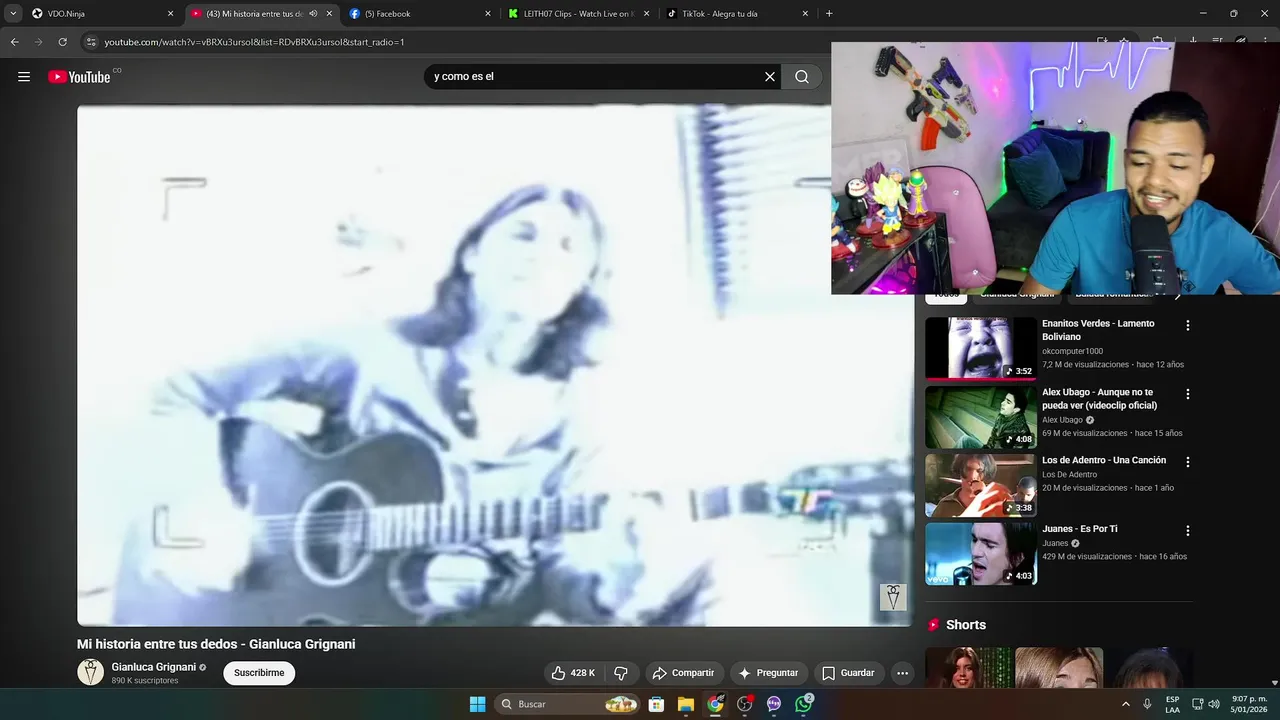Close the VDO.Ninja tab
1280x720 pixels.
pyautogui.click(x=170, y=14)
